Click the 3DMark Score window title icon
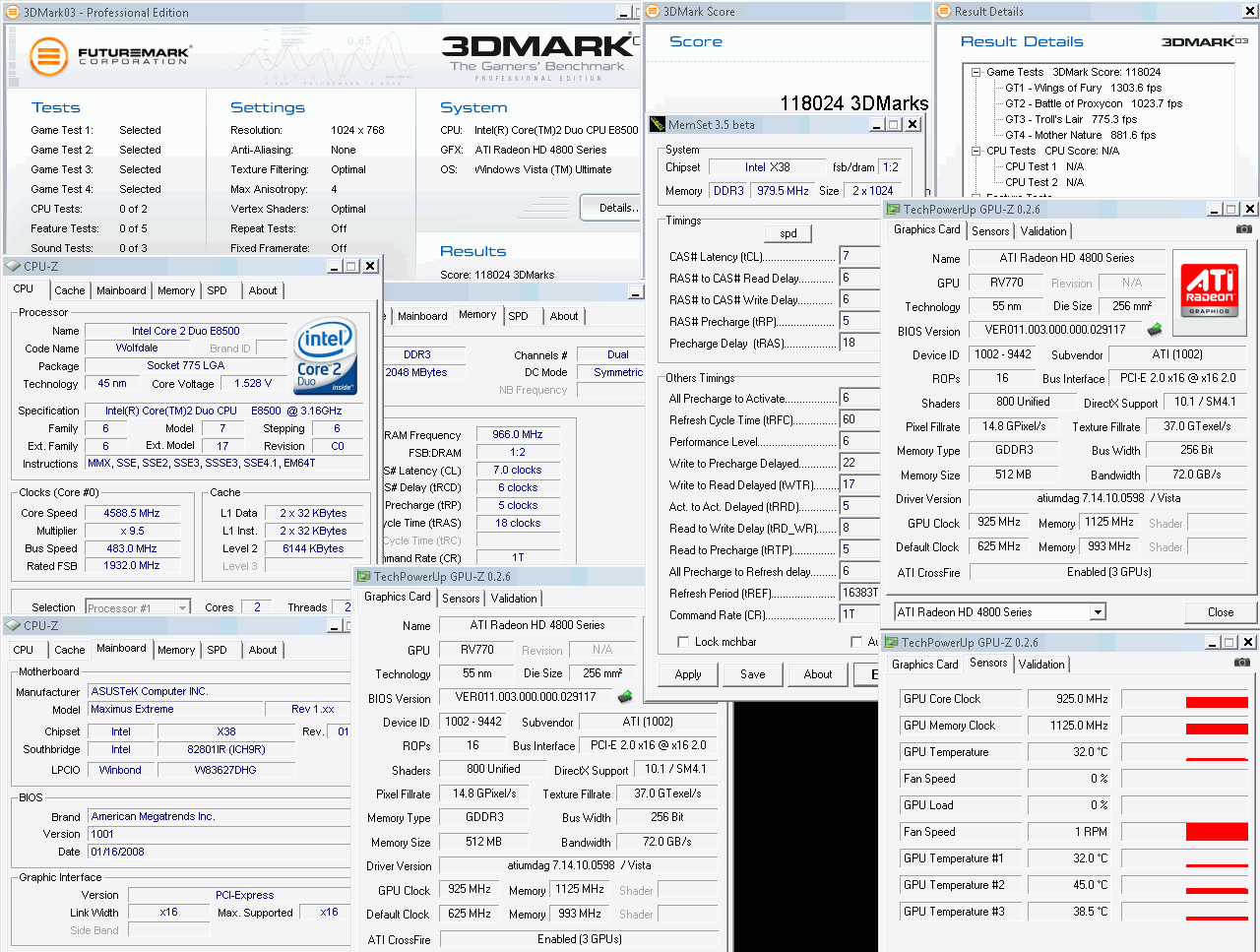Viewport: 1260px width, 952px height. 654,12
